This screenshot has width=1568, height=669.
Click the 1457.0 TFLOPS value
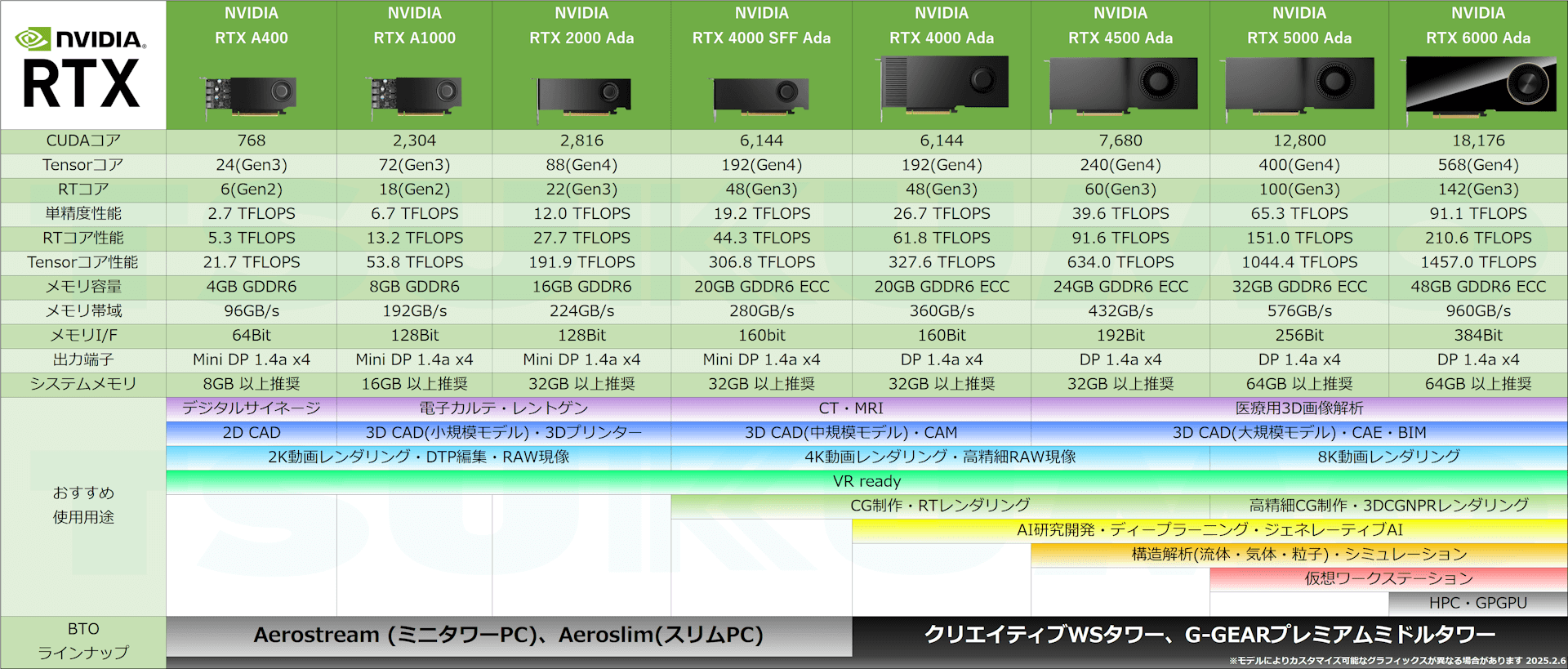click(1478, 262)
